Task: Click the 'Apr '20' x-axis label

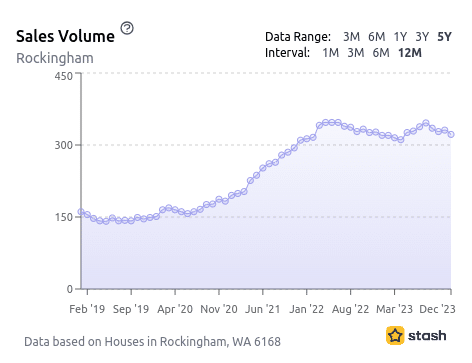Action: [175, 309]
